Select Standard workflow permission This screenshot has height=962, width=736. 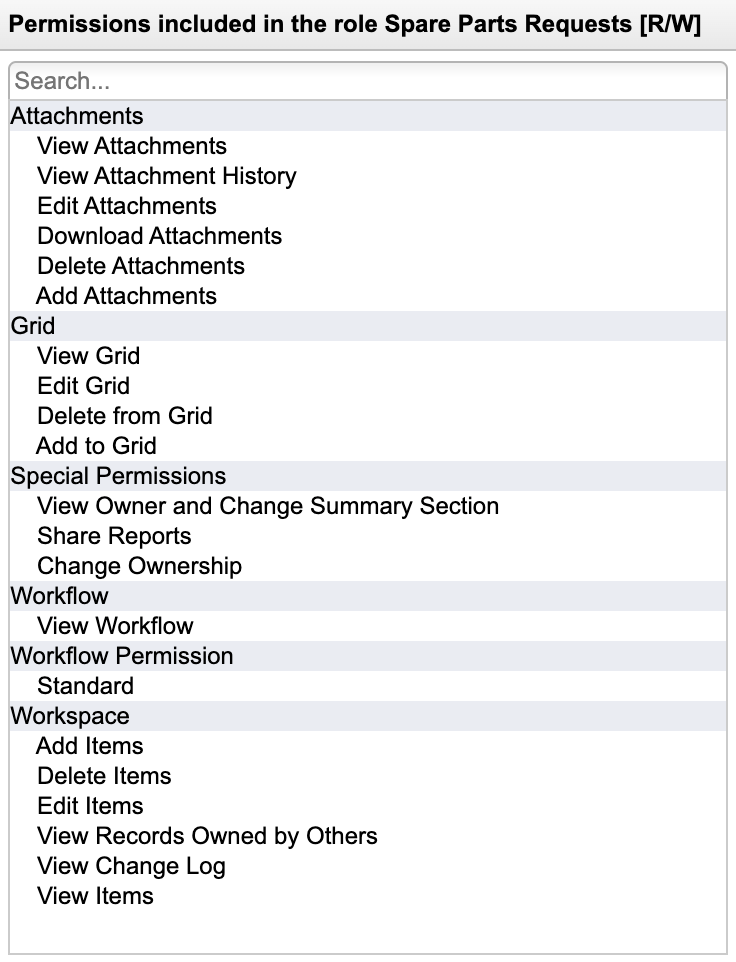point(85,686)
